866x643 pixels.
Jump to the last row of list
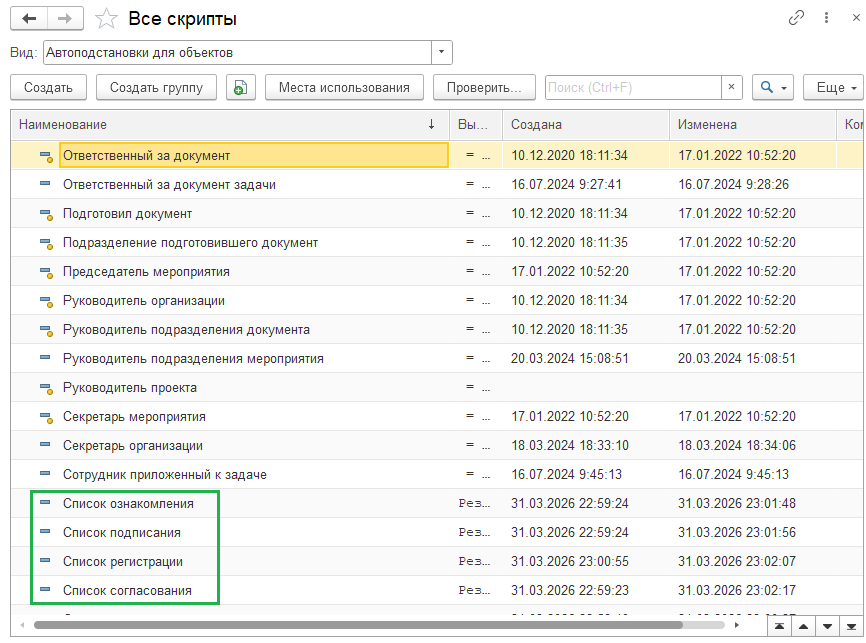[x=851, y=626]
